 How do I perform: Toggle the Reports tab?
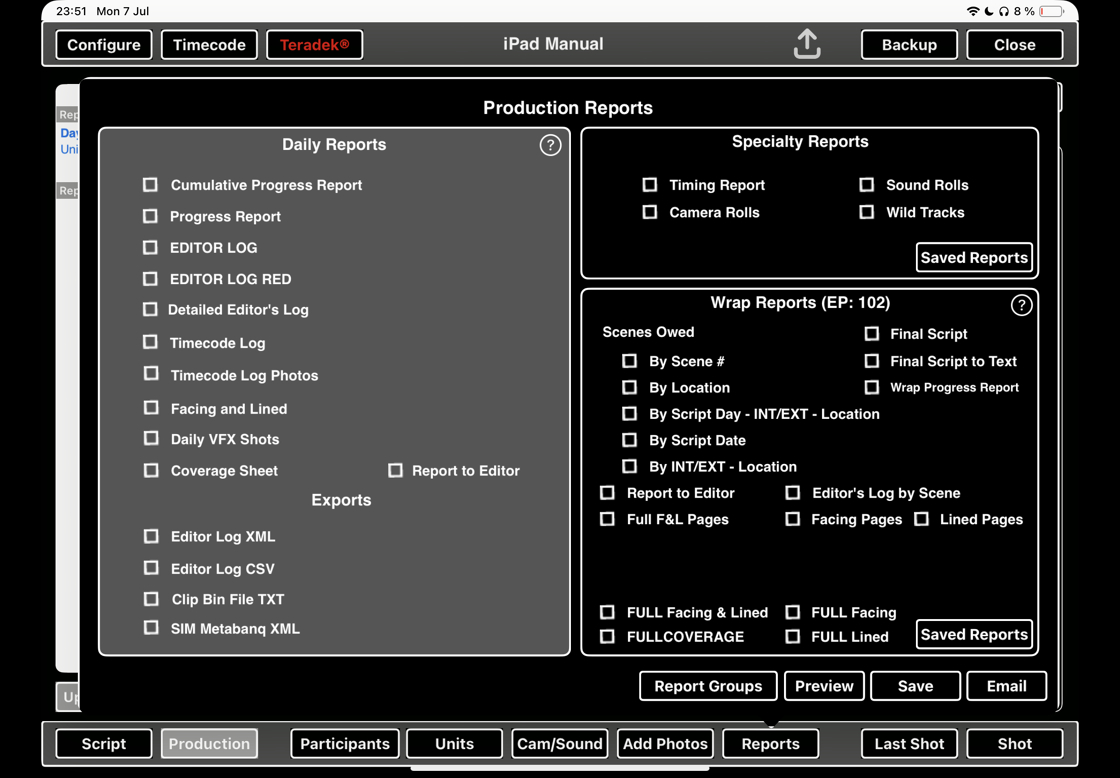[x=770, y=744]
